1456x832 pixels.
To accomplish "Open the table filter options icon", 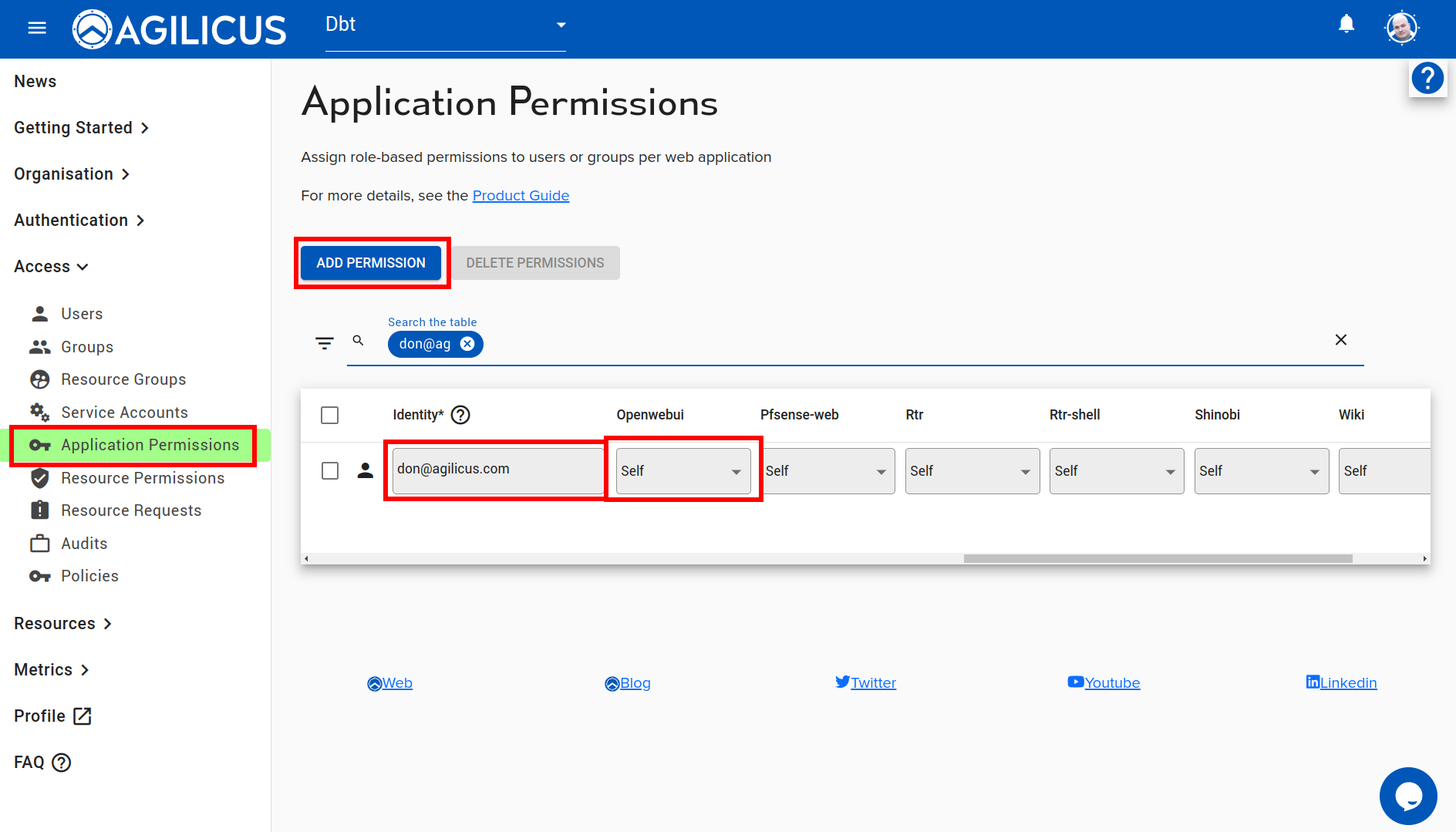I will coord(325,342).
